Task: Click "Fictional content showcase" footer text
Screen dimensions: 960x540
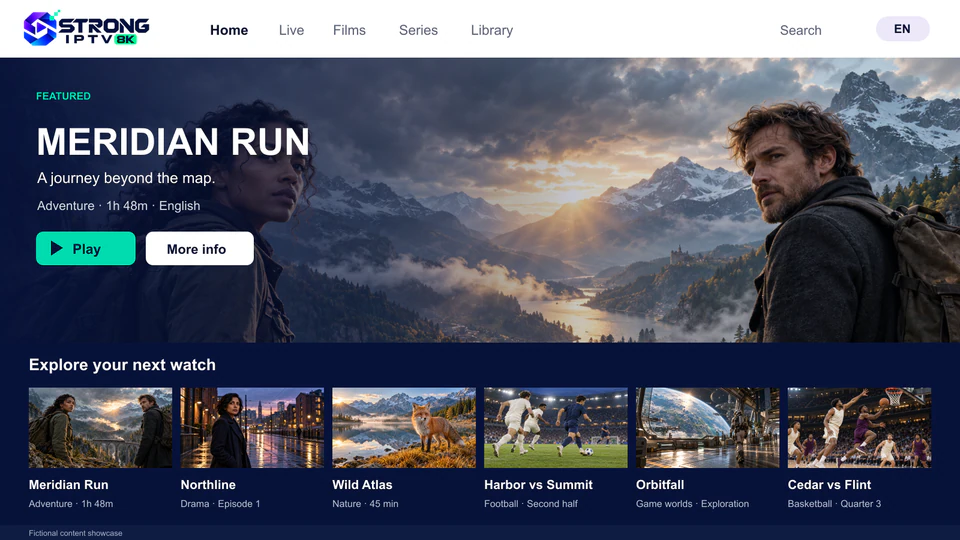Action: (75, 533)
